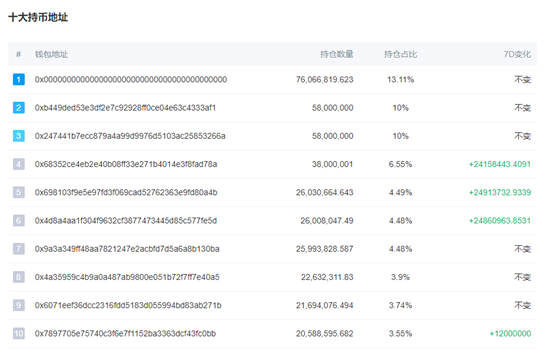The height and width of the screenshot is (364, 553).
Task: Open wallet address starting 0x7897705e7574
Action: [125, 334]
